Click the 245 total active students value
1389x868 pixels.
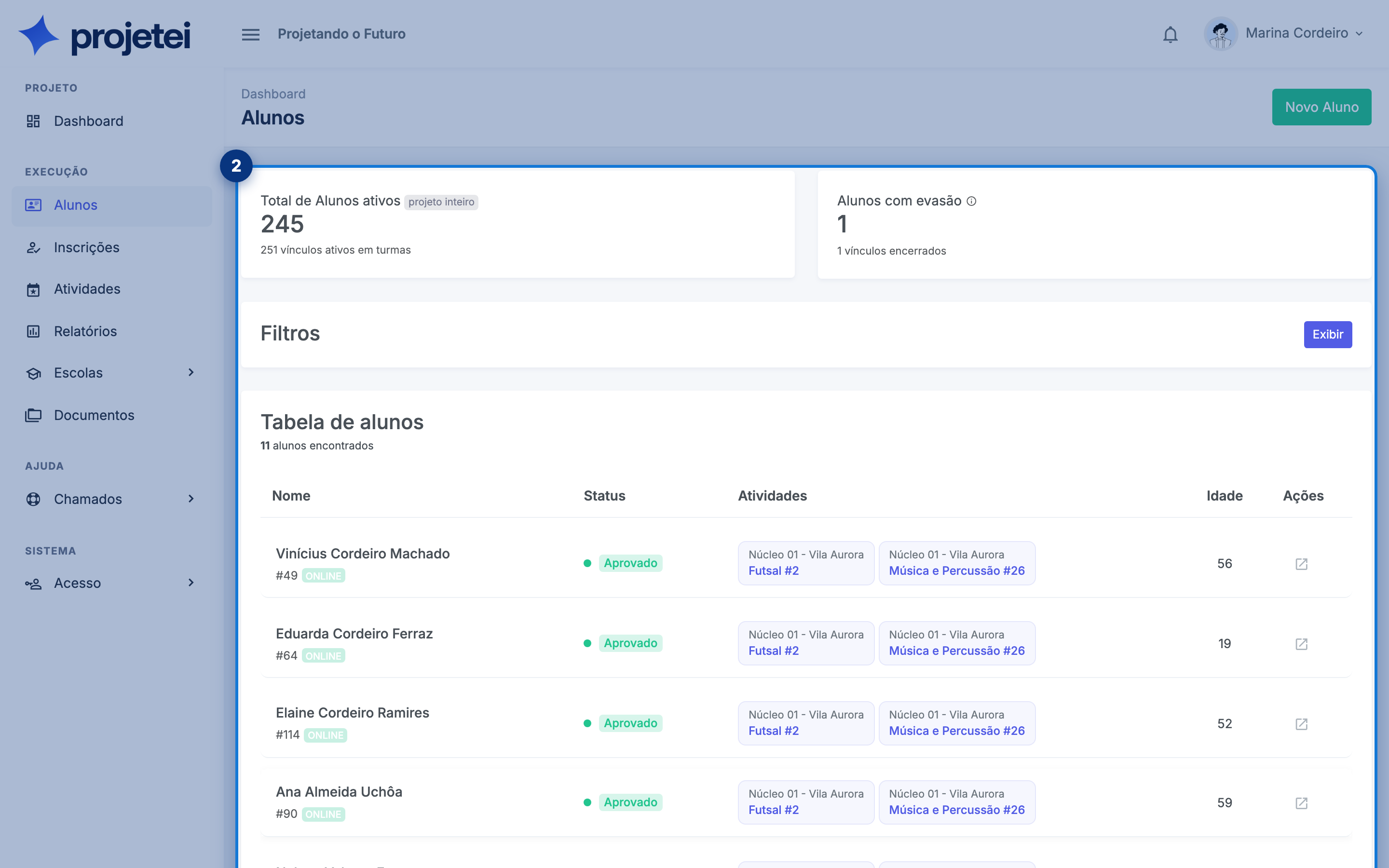(x=283, y=224)
